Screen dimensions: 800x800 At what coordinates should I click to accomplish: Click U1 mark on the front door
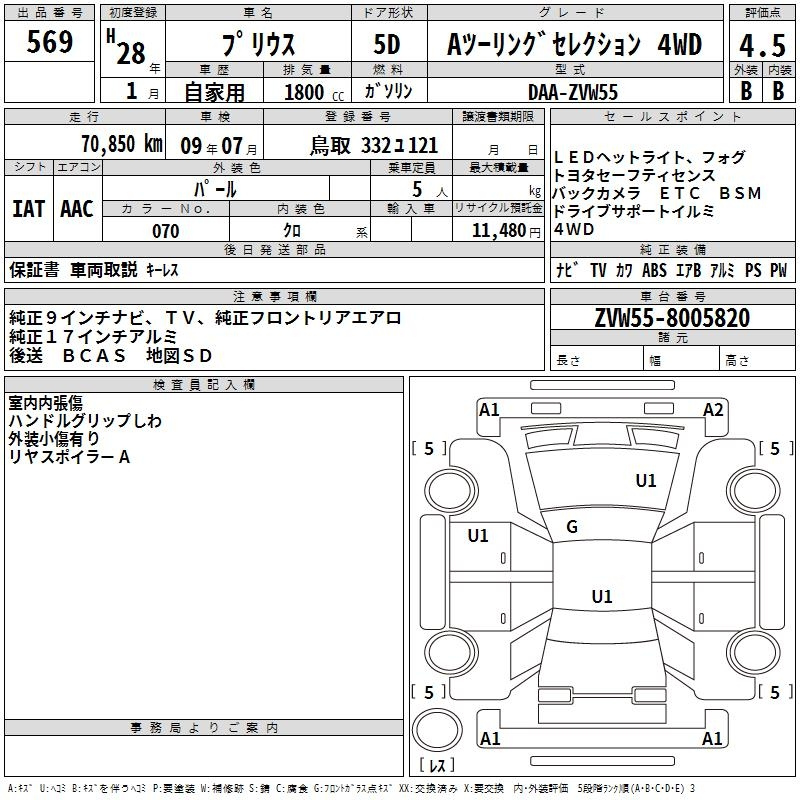(x=478, y=536)
